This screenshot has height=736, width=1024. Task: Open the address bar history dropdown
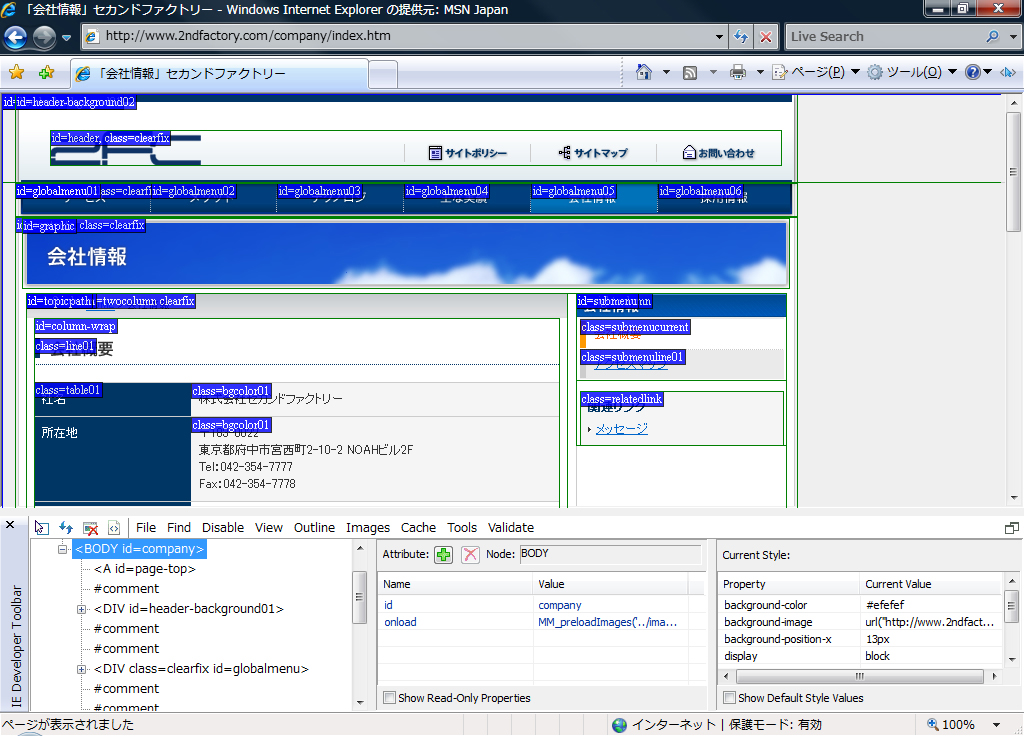coord(718,37)
